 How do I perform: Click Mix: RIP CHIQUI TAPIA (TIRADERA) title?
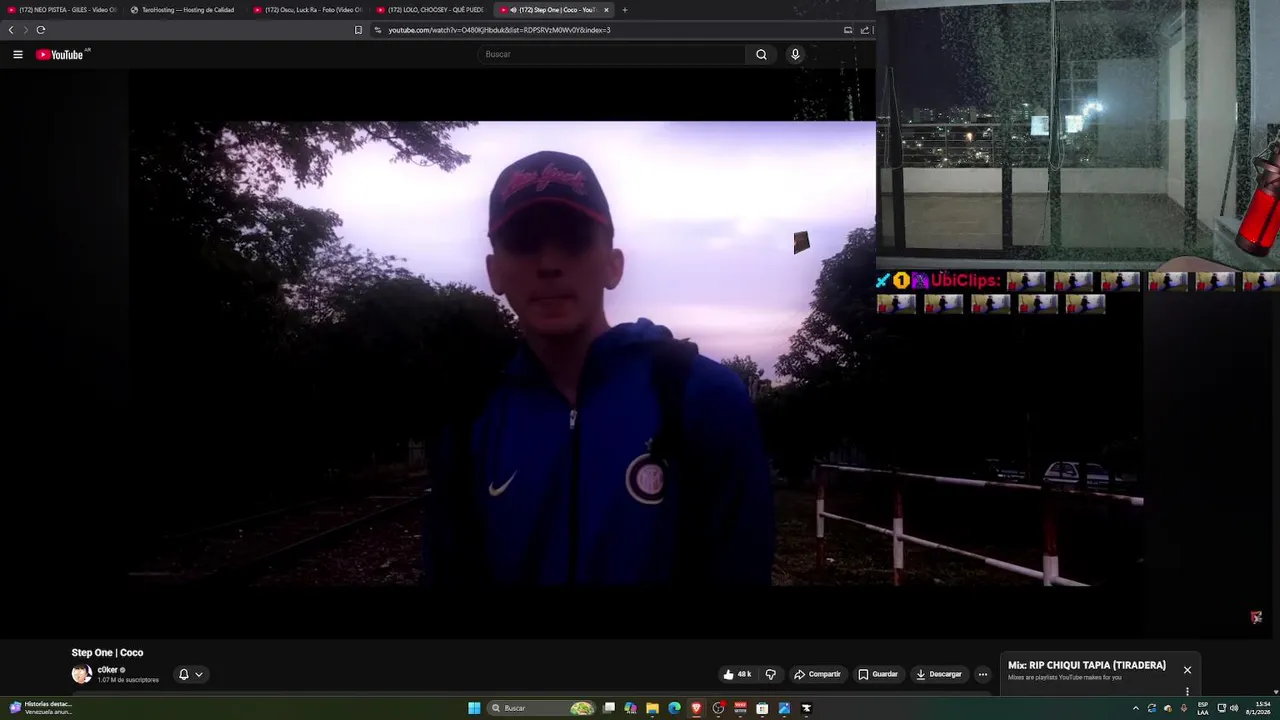[x=1087, y=665]
